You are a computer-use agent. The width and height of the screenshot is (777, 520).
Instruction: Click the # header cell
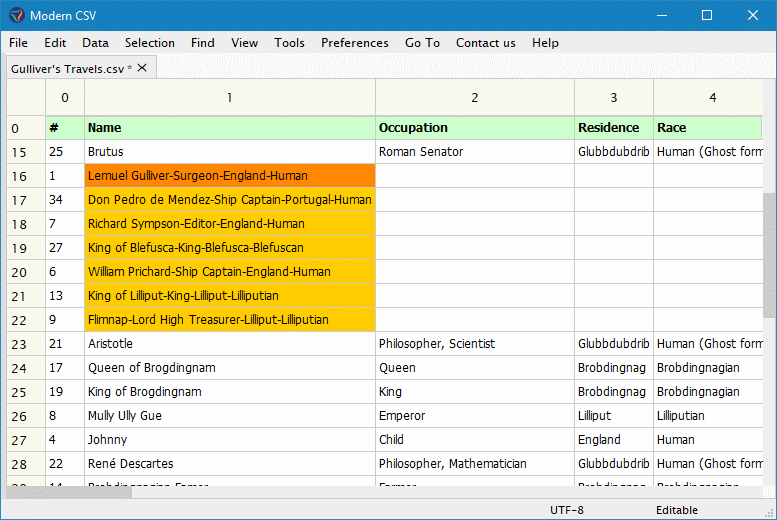coord(65,128)
